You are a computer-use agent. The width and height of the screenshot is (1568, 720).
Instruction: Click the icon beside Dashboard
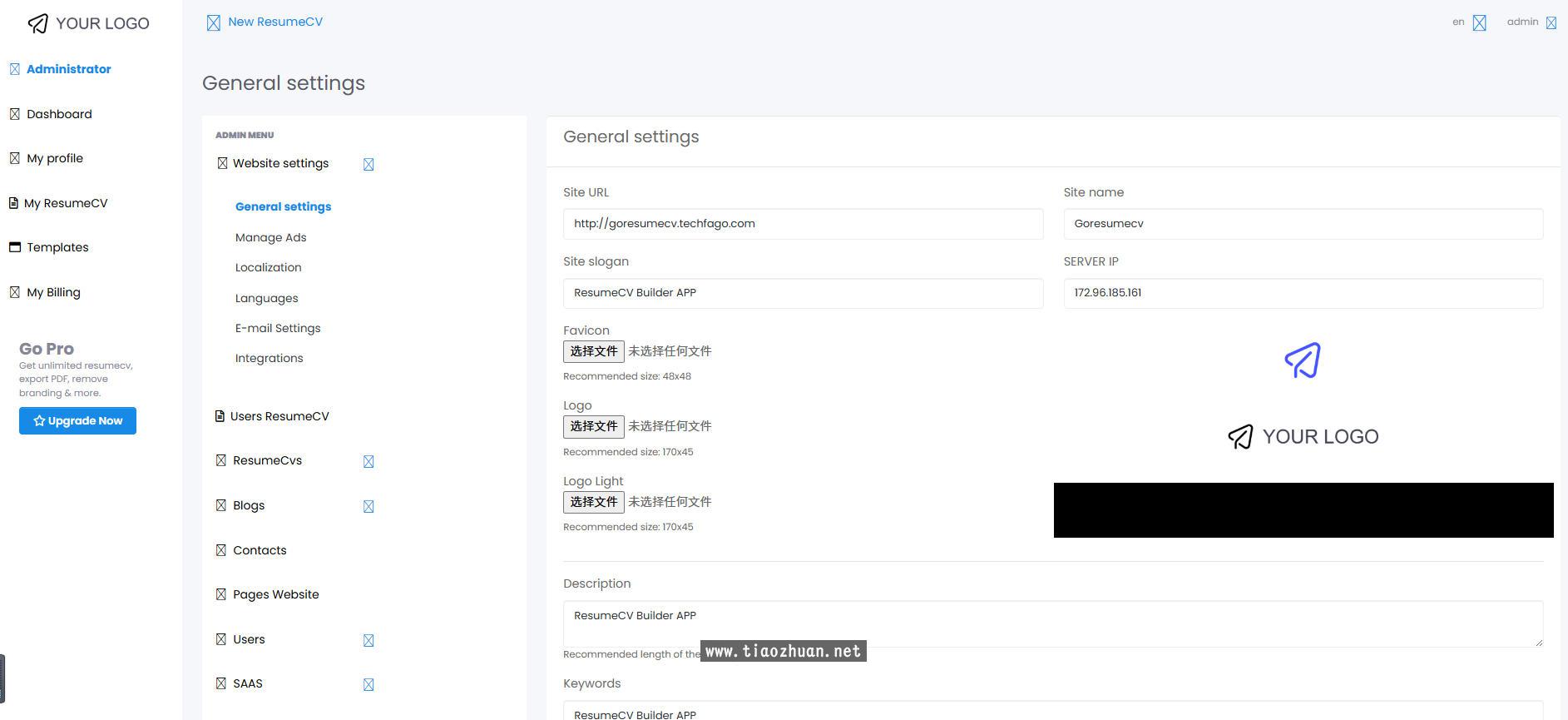[14, 114]
